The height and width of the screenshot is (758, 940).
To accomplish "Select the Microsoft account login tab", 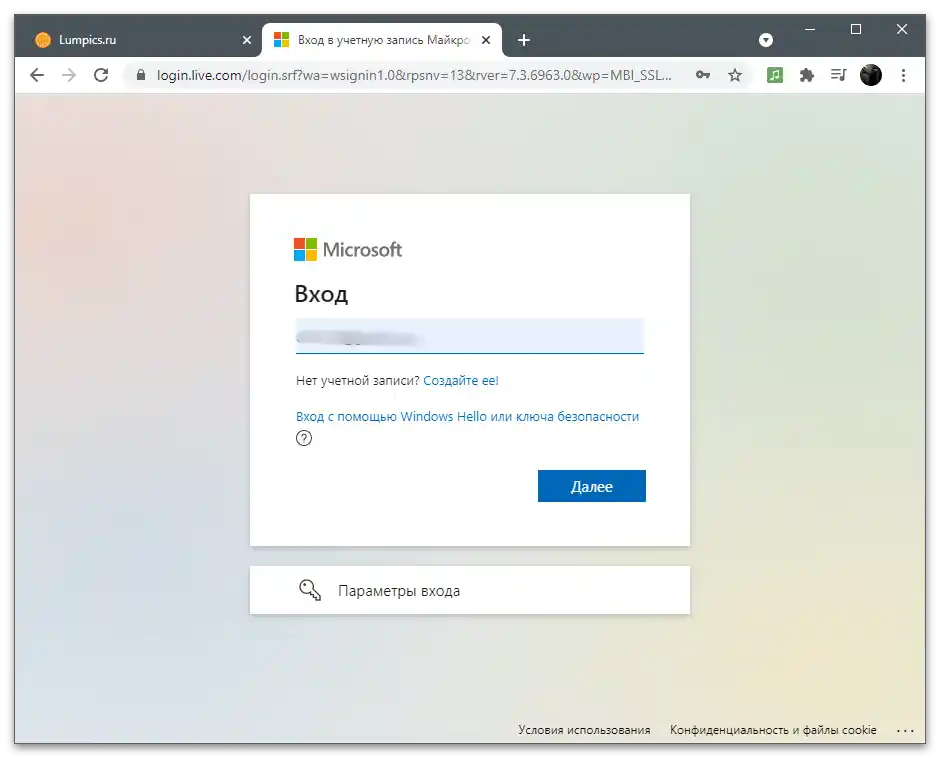I will click(x=382, y=40).
